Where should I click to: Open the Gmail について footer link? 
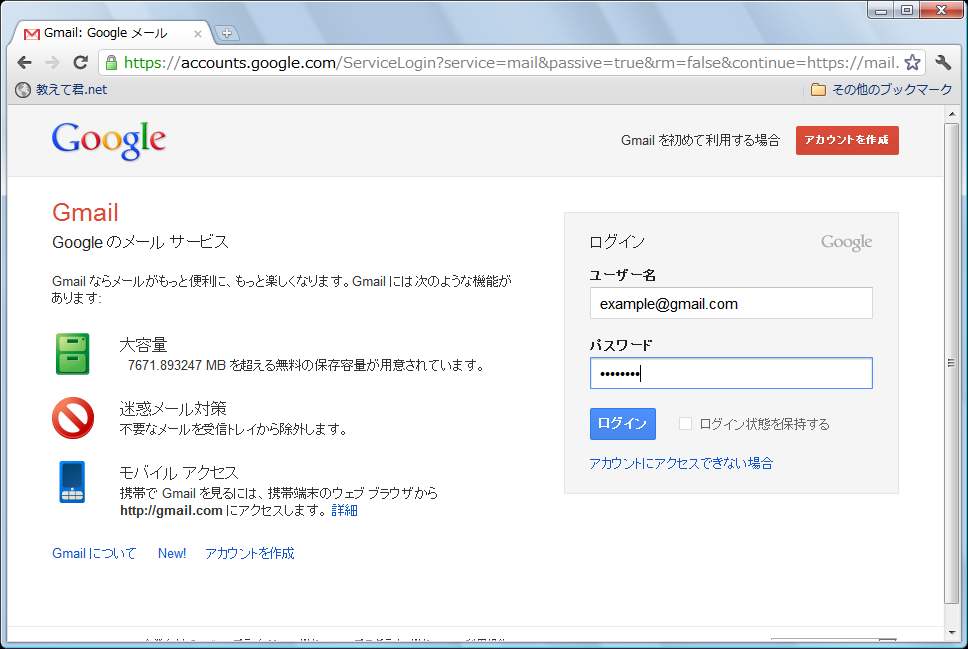coord(94,553)
